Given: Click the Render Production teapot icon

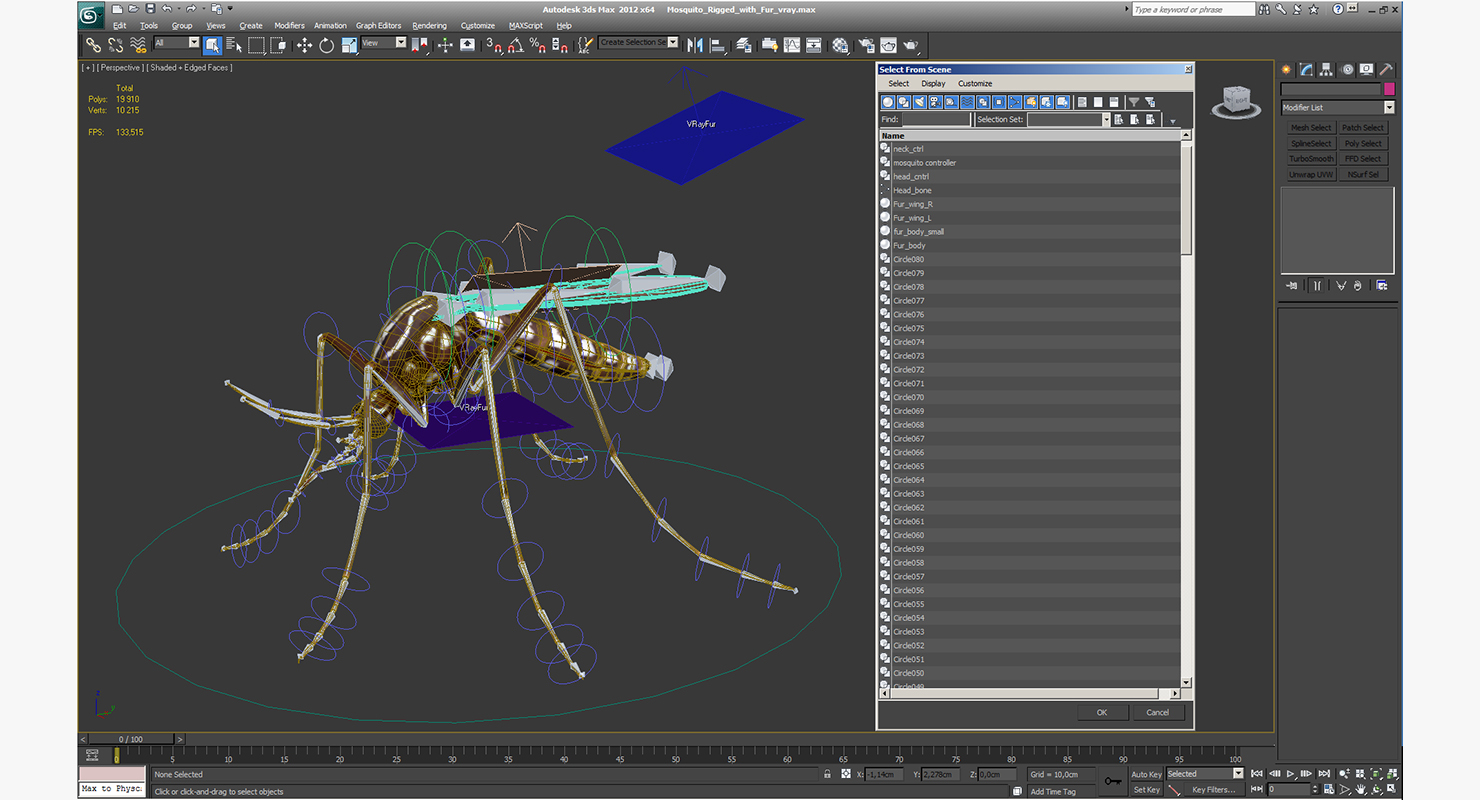Looking at the screenshot, I should 911,45.
